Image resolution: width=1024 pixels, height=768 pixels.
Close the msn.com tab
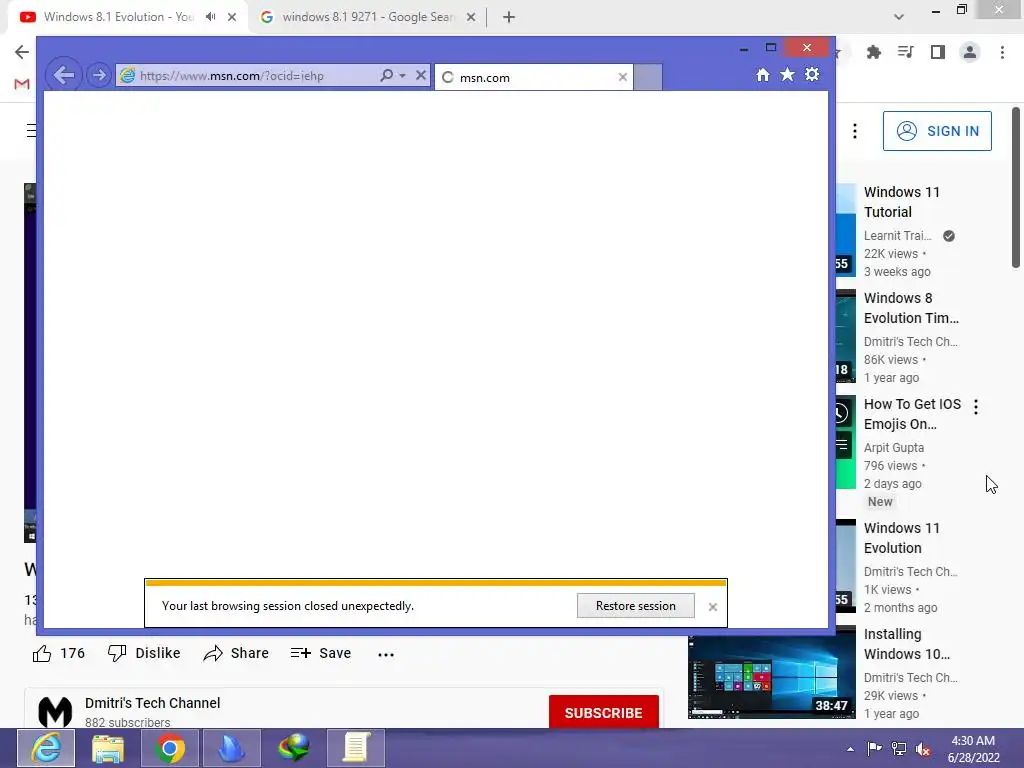pos(622,77)
